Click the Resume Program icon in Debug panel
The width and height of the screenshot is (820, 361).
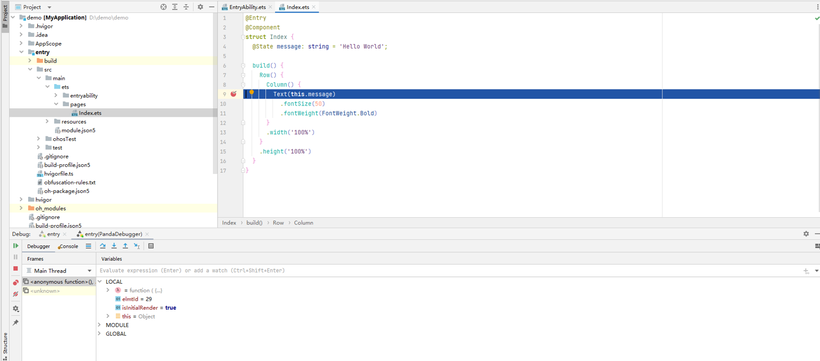coord(16,246)
